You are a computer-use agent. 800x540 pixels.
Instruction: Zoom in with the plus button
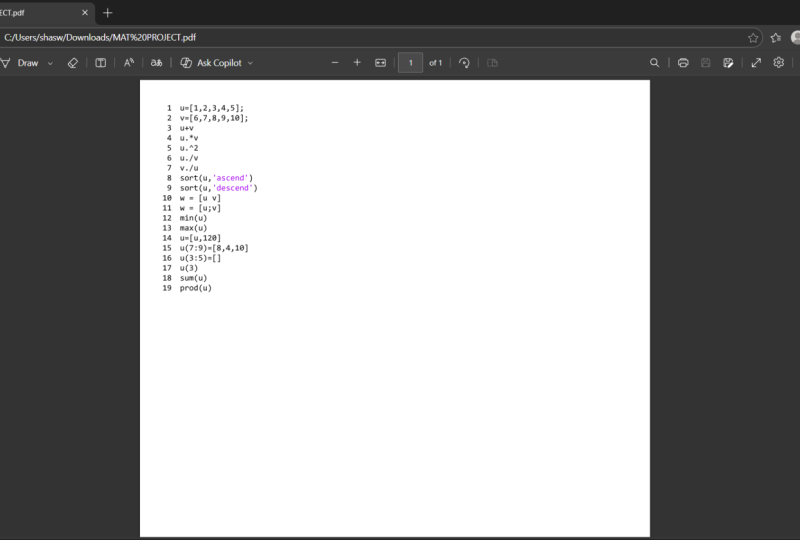tap(357, 63)
